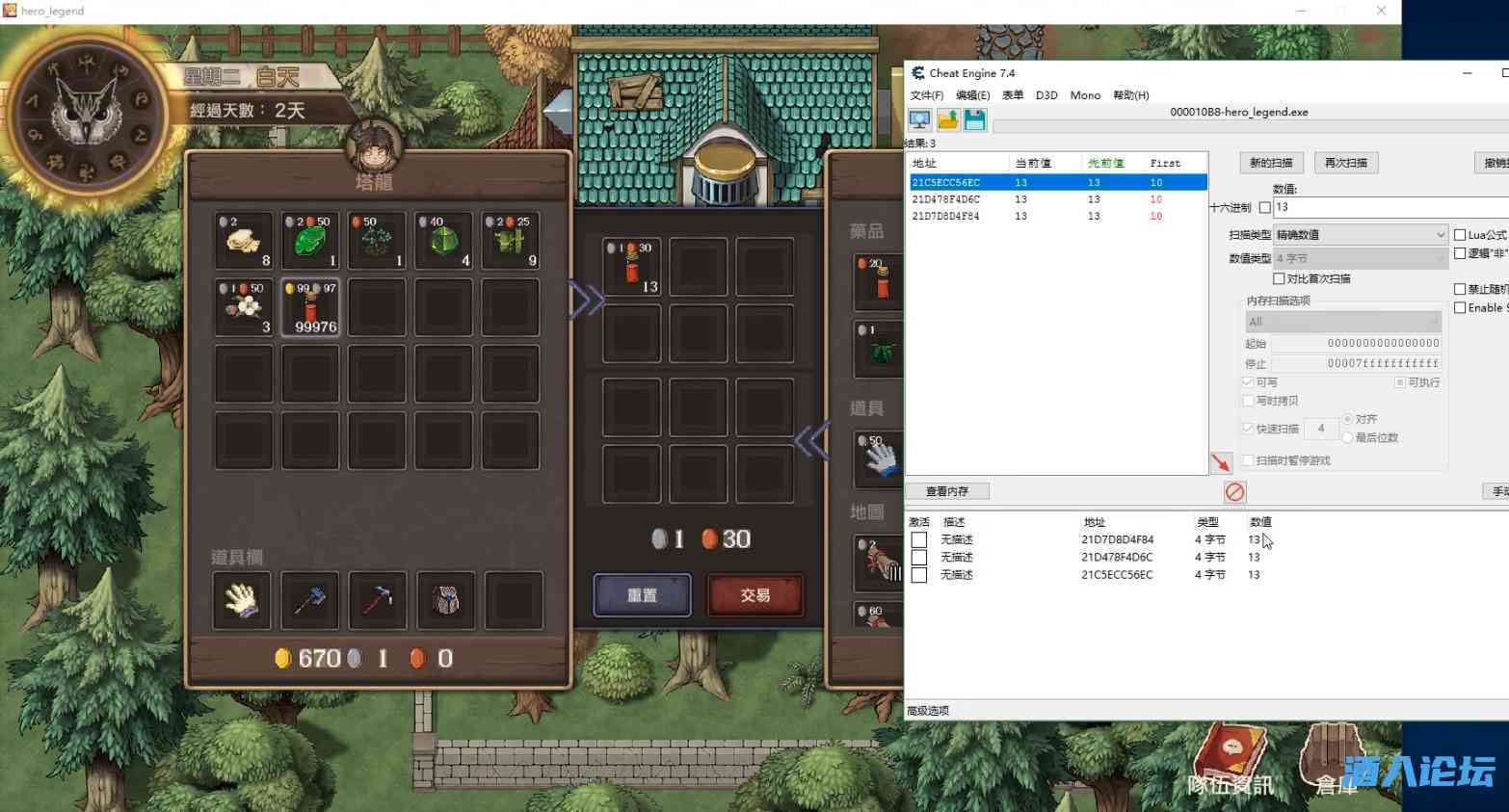
Task: Enable the 十六进制 hex checkbox
Action: tap(1265, 208)
